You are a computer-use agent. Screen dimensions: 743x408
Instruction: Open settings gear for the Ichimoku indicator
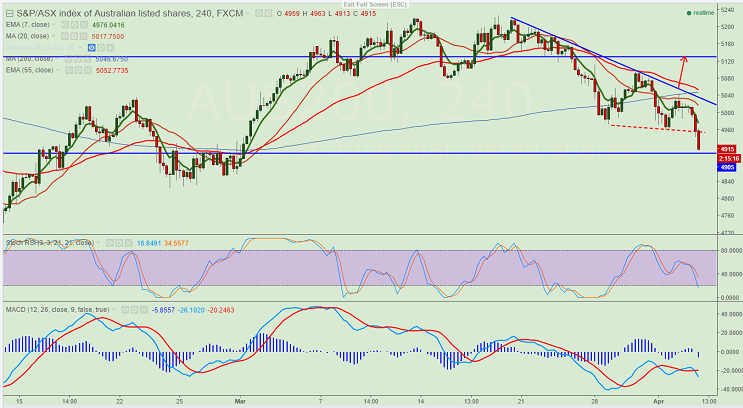click(101, 47)
